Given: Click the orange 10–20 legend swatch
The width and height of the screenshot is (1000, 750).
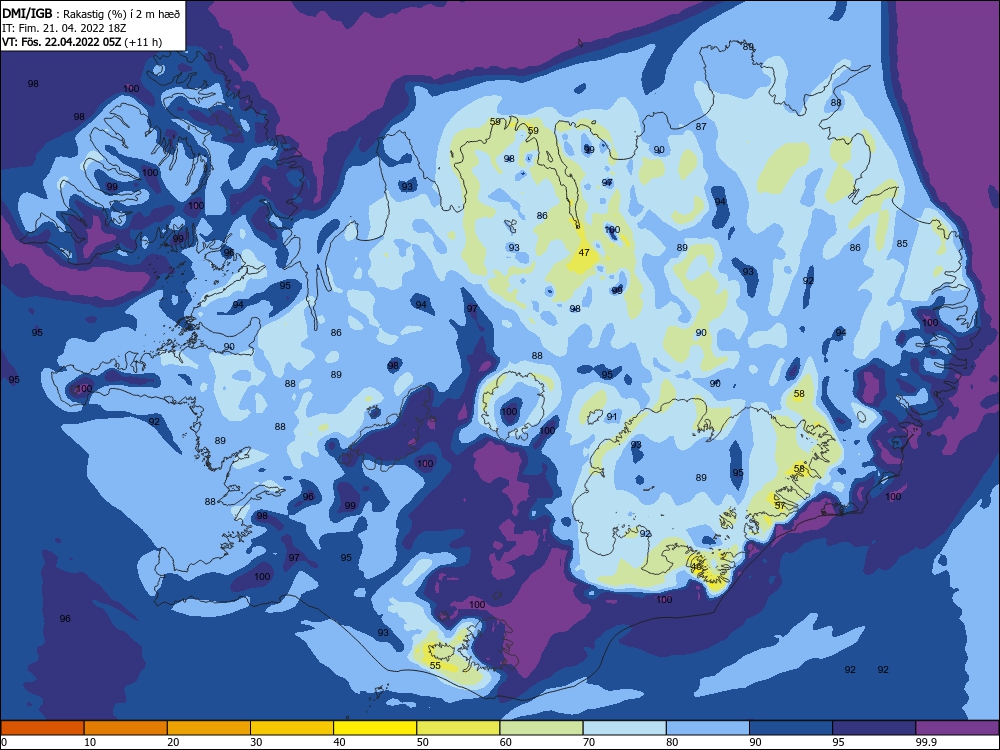Looking at the screenshot, I should [126, 728].
